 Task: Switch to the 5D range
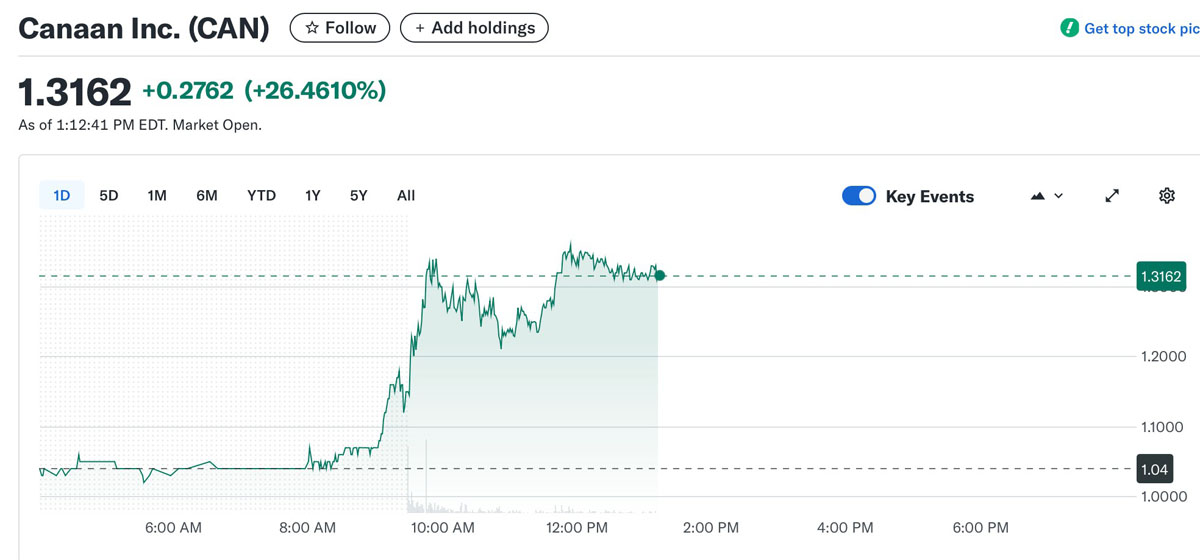click(x=109, y=196)
